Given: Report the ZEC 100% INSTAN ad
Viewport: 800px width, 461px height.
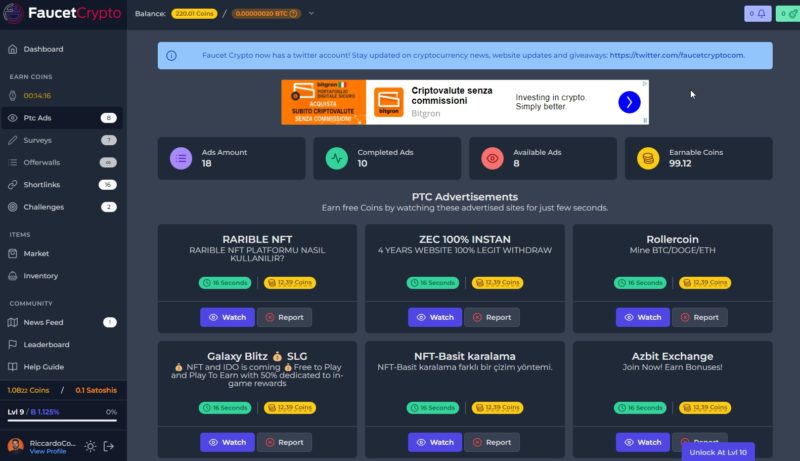Looking at the screenshot, I should (491, 317).
